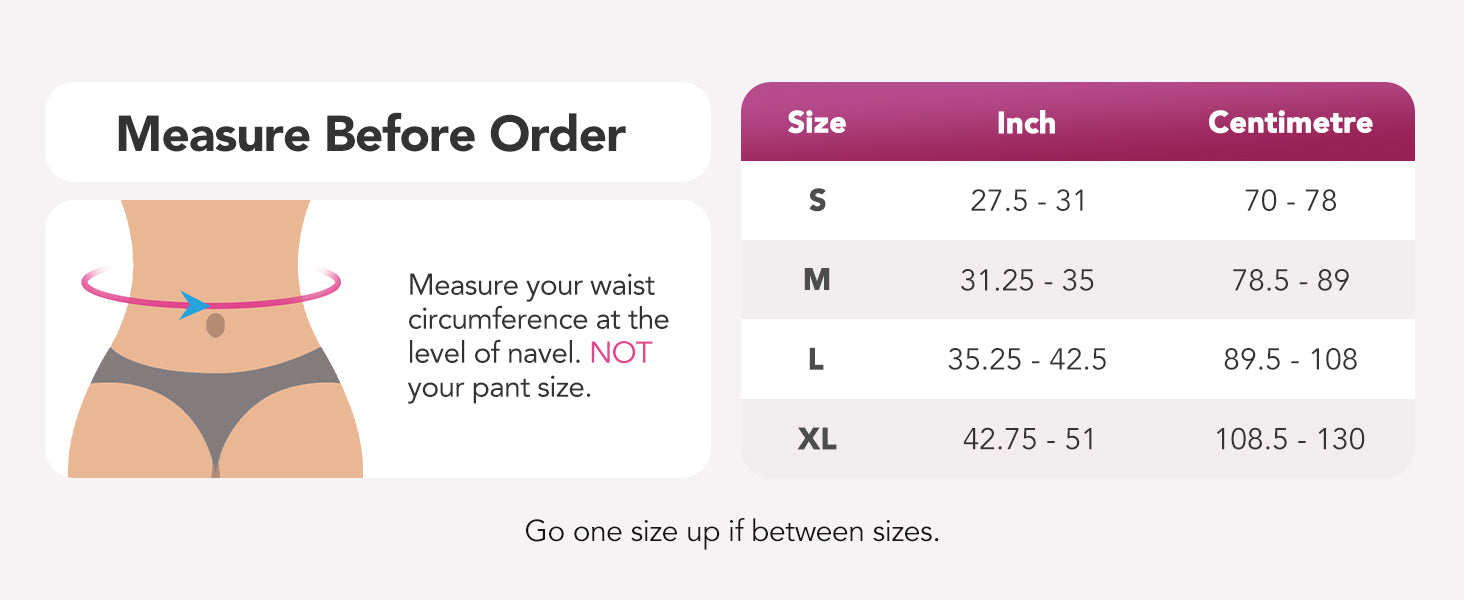Image resolution: width=1464 pixels, height=600 pixels.
Task: Click the Measure Before Order heading
Action: (371, 134)
